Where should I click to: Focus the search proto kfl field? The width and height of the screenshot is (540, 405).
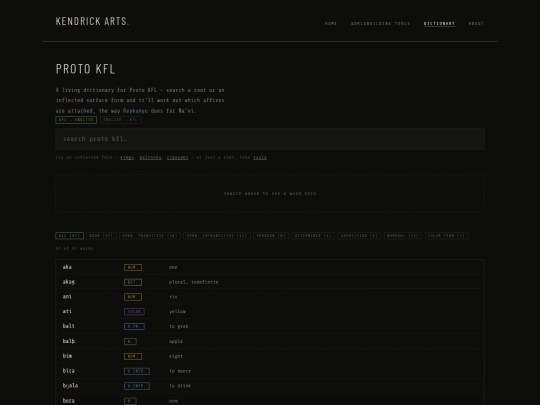point(270,139)
